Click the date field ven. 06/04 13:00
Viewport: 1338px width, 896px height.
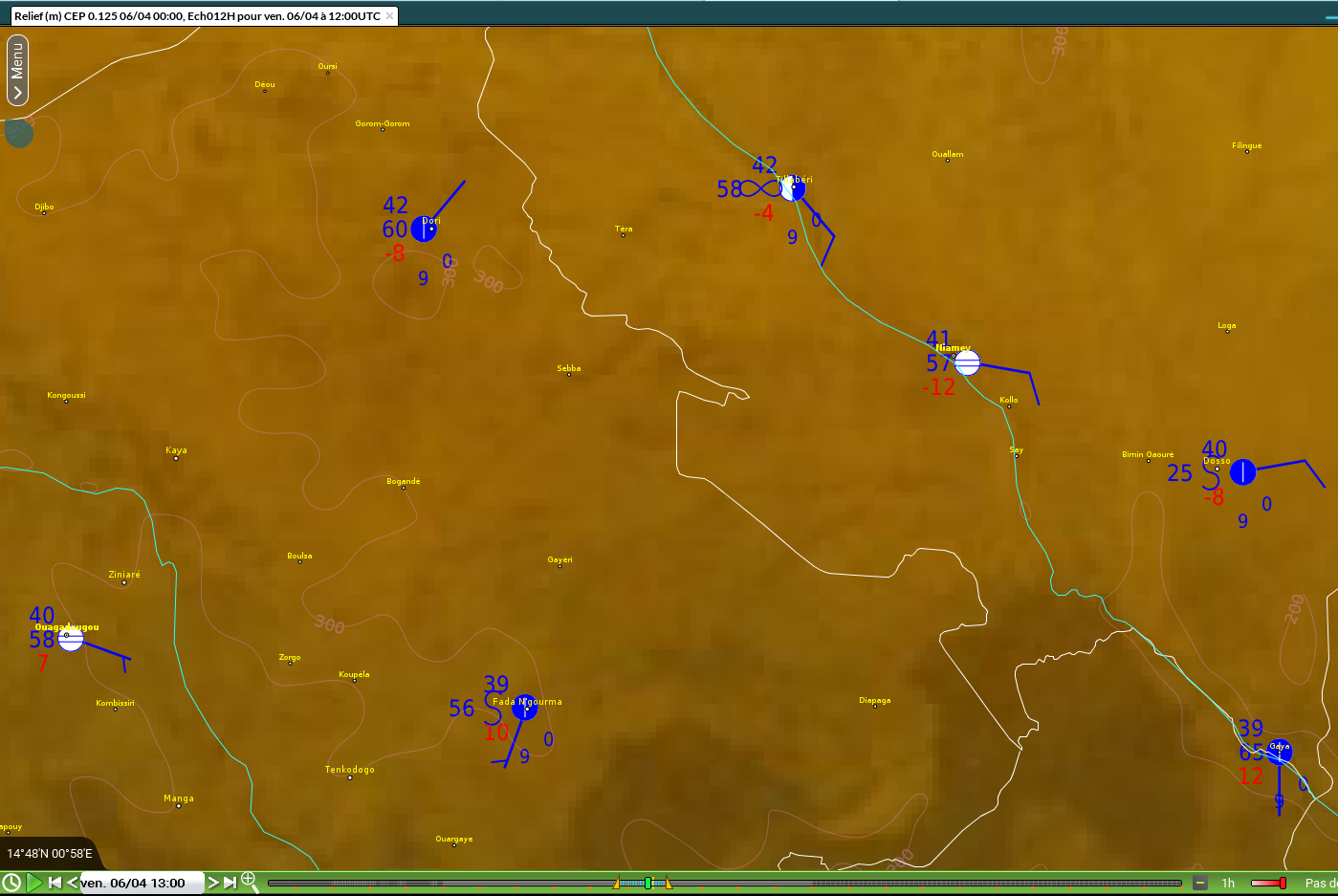[x=141, y=883]
